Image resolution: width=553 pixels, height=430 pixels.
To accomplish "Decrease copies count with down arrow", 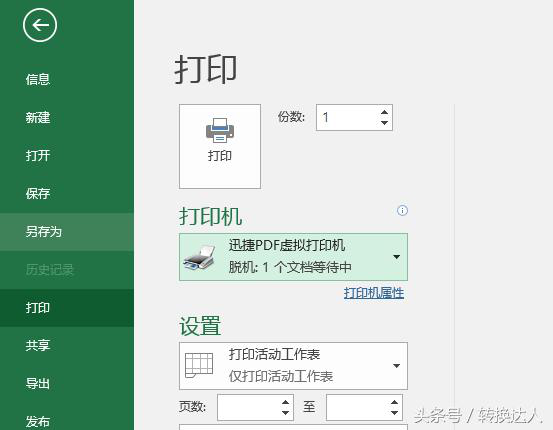I will pos(384,122).
